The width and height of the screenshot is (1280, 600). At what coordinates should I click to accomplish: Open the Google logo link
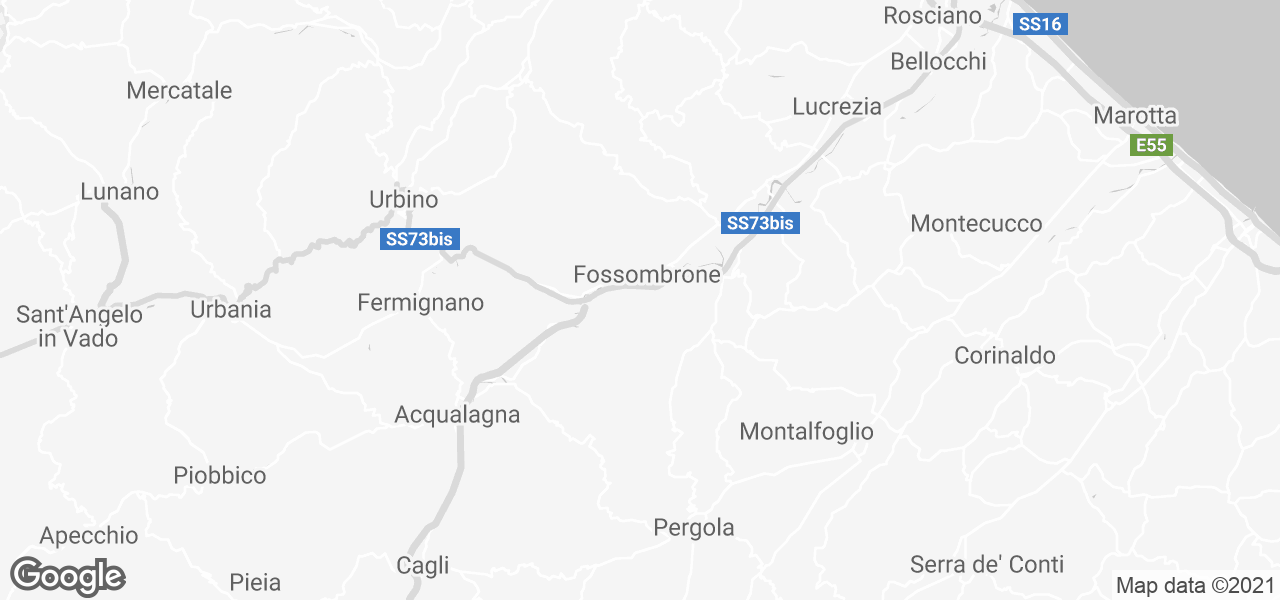67,576
